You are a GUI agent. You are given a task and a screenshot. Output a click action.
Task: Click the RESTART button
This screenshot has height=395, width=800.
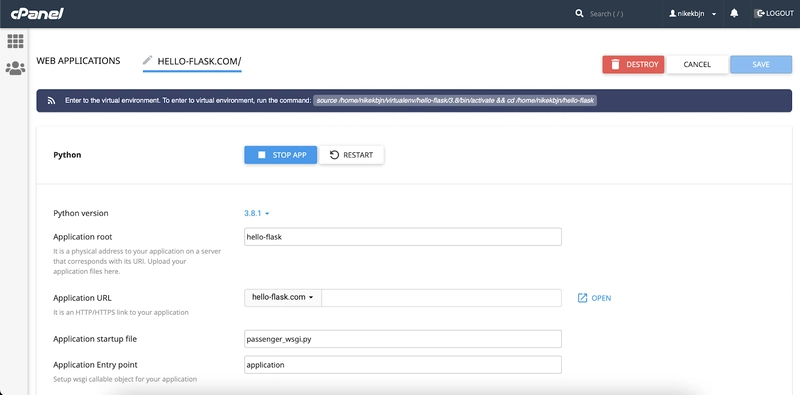pos(352,155)
